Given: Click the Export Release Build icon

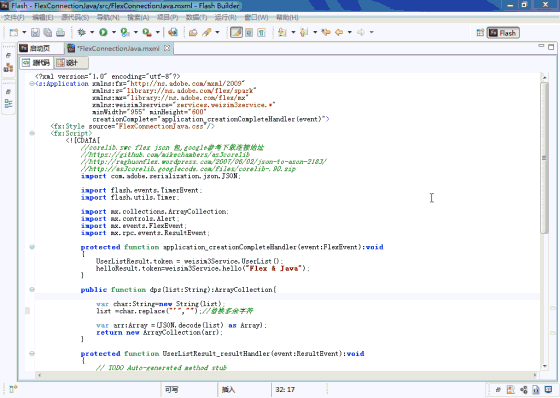Looking at the screenshot, I should (x=173, y=33).
